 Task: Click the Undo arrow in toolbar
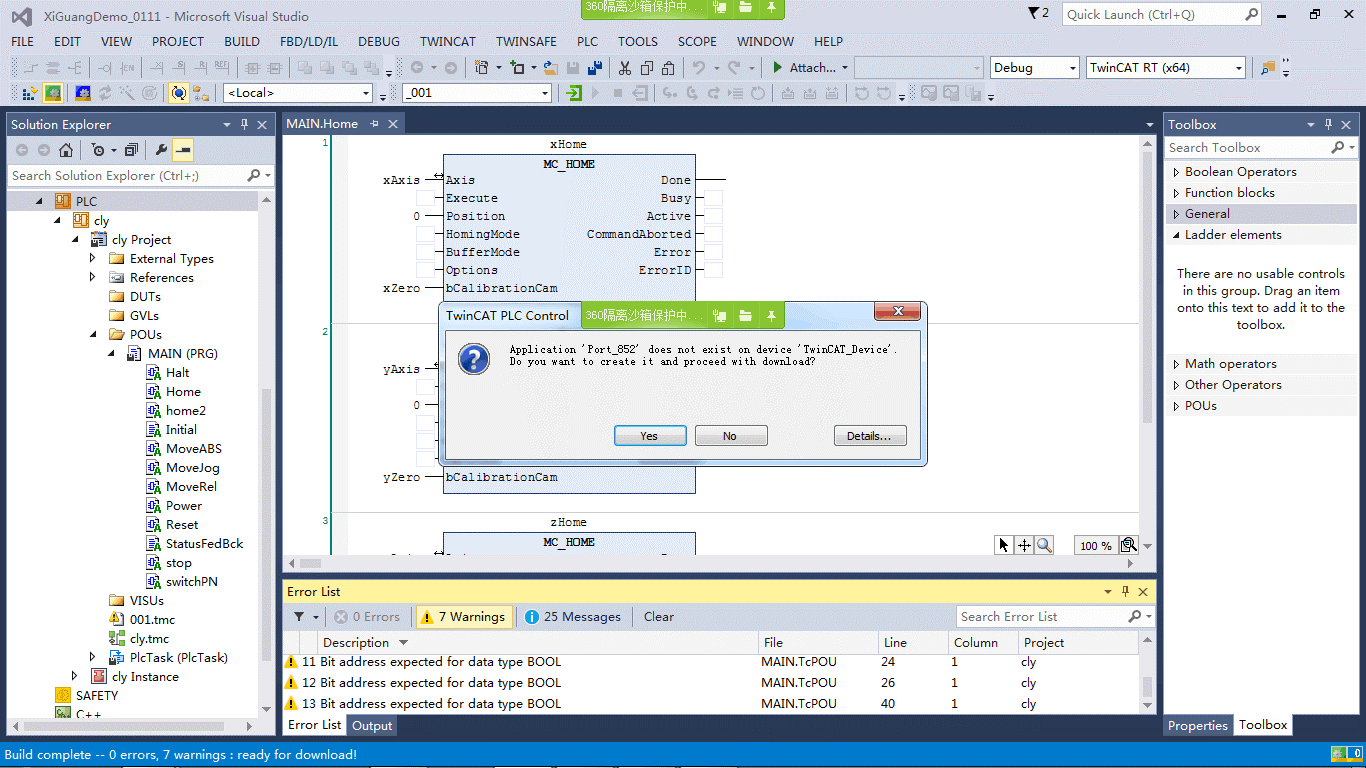(x=699, y=68)
